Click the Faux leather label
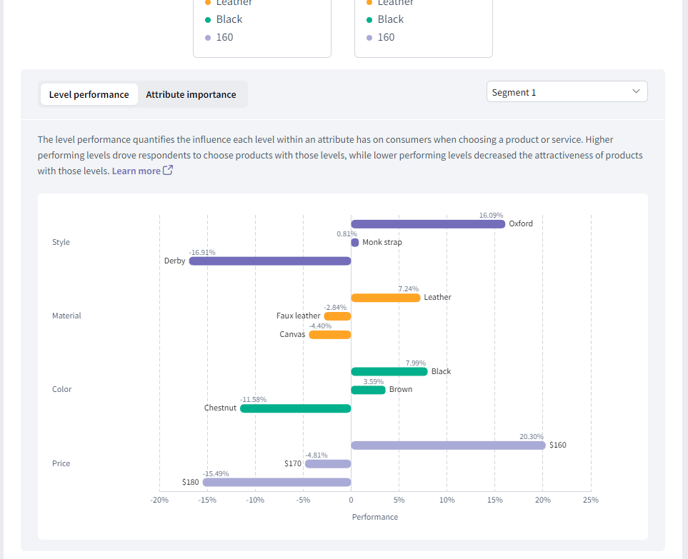The image size is (688, 559). coord(298,315)
